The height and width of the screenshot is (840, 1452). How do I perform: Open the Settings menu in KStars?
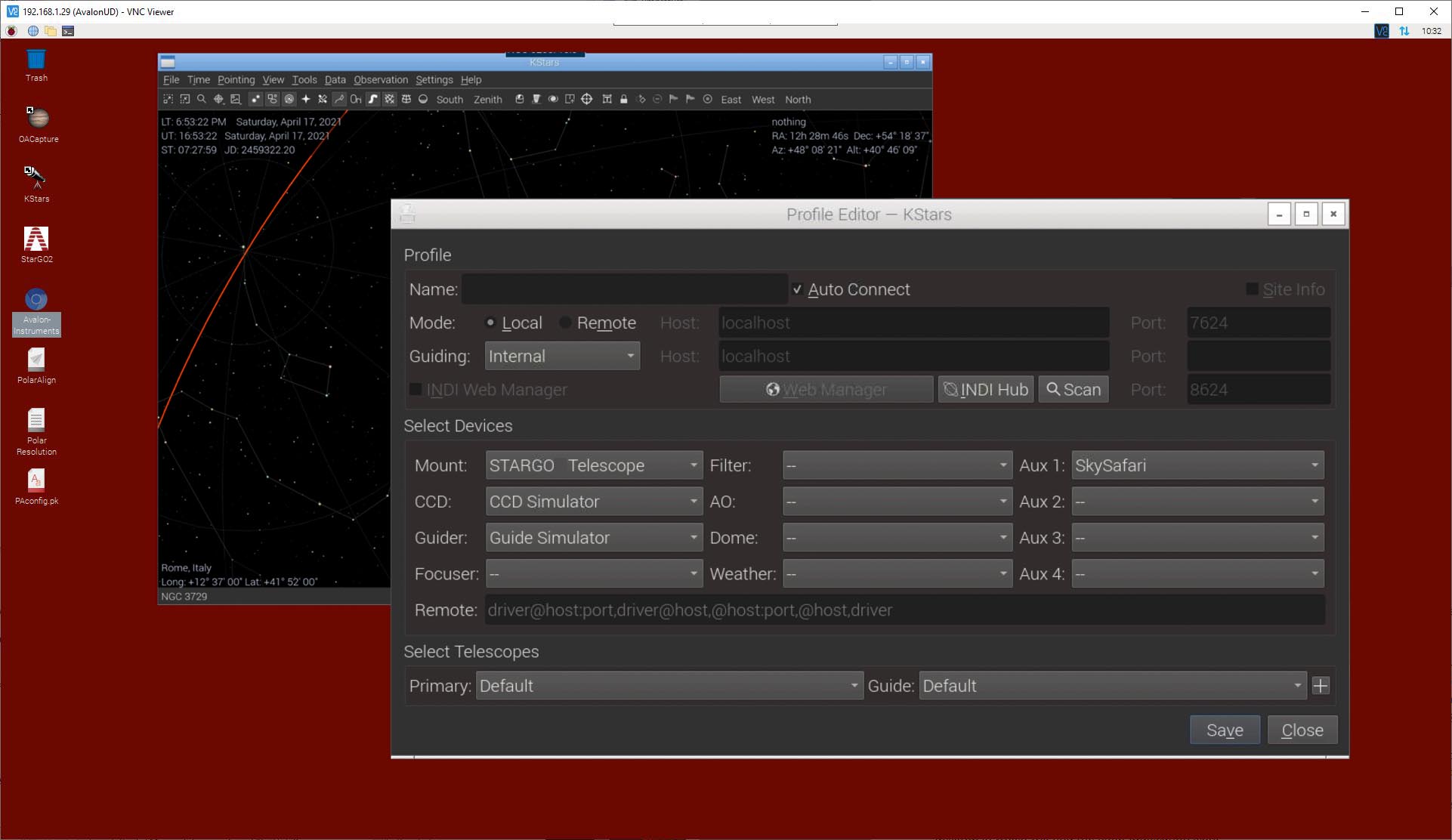434,79
